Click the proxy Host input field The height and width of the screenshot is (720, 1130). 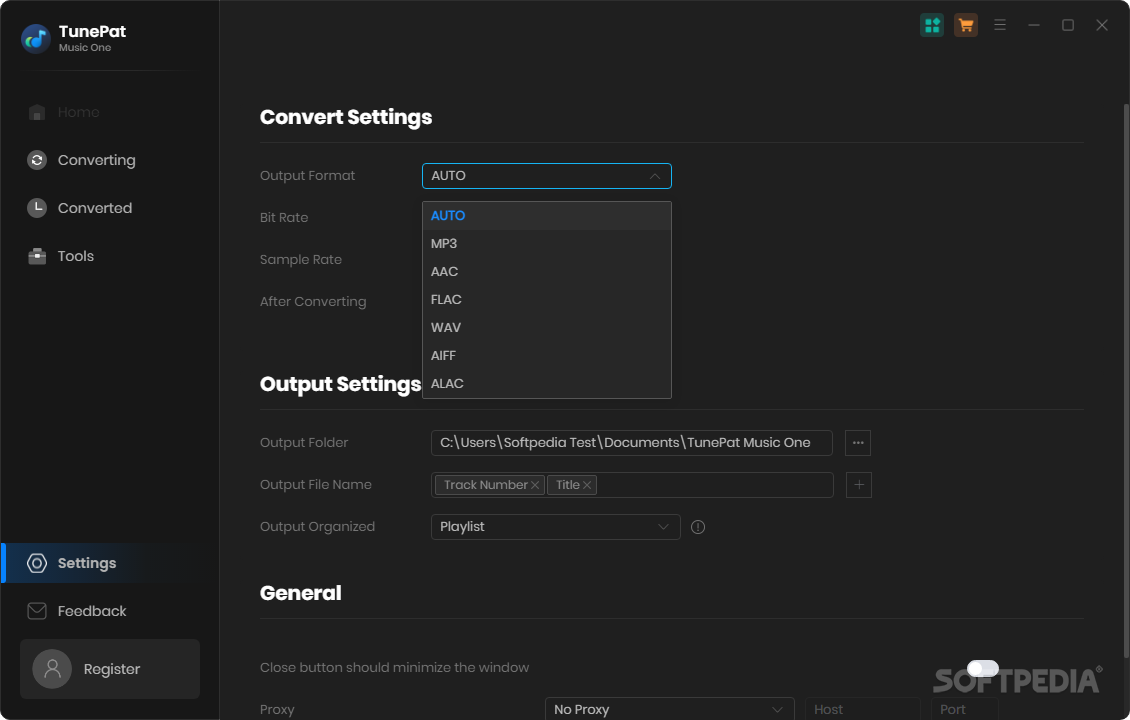coord(863,709)
